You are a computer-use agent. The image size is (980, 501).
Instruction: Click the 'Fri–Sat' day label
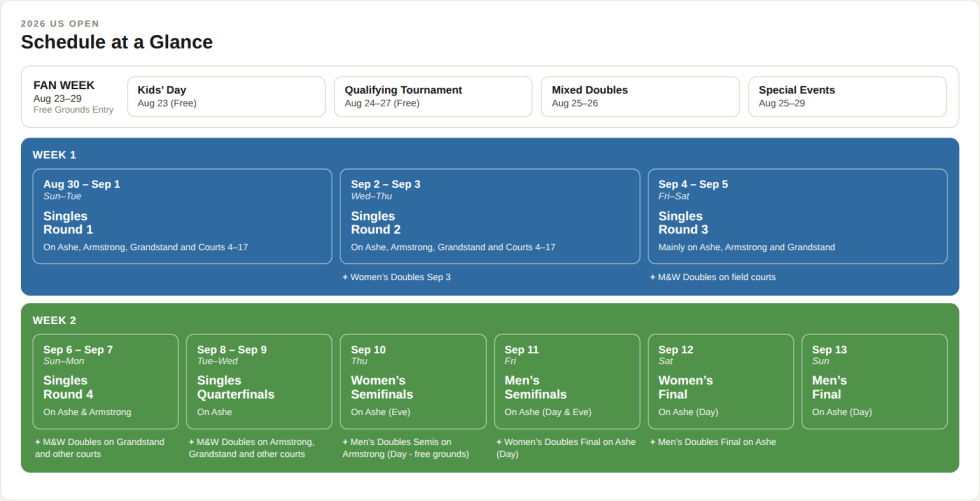674,196
